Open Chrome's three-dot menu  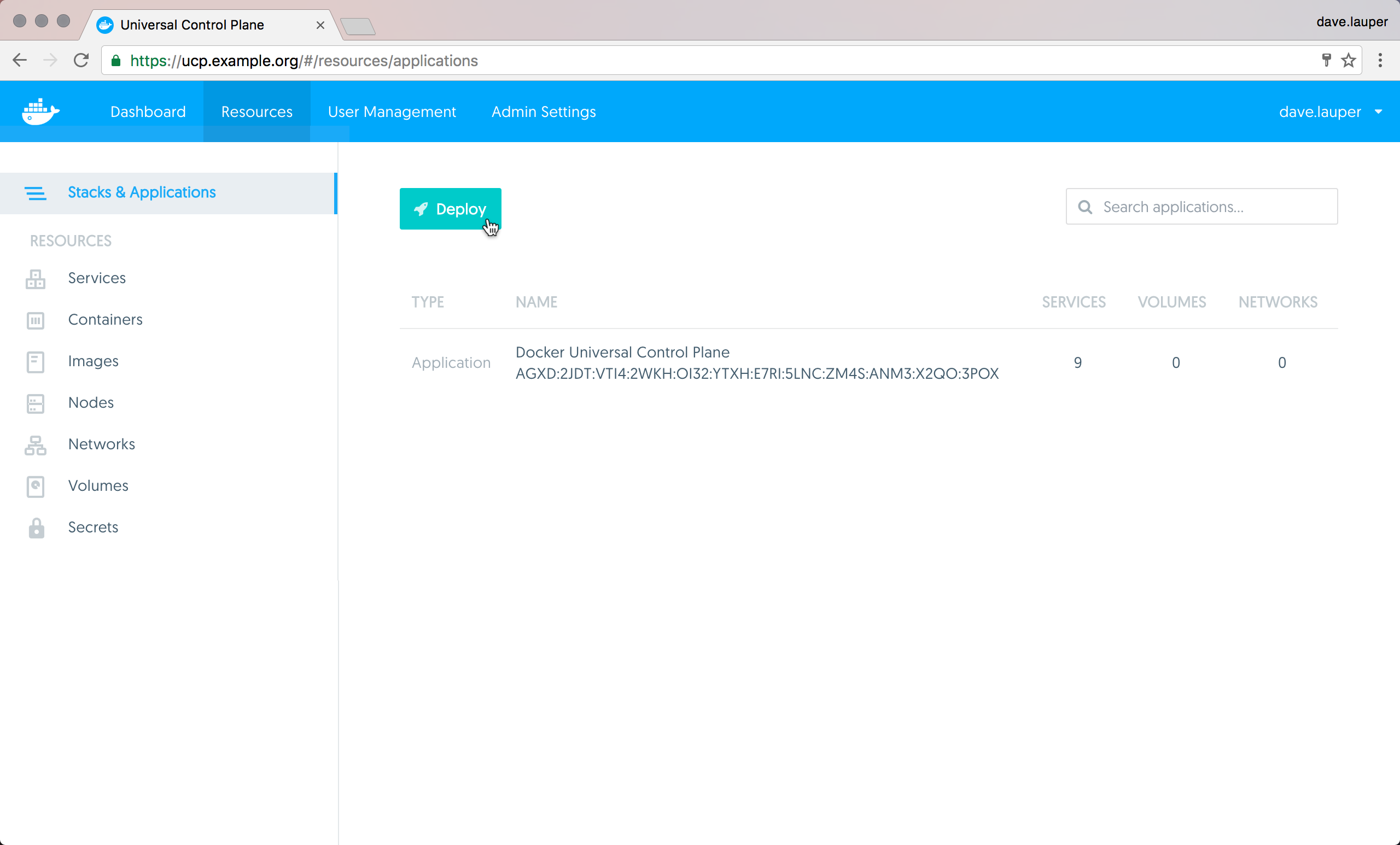(1380, 60)
